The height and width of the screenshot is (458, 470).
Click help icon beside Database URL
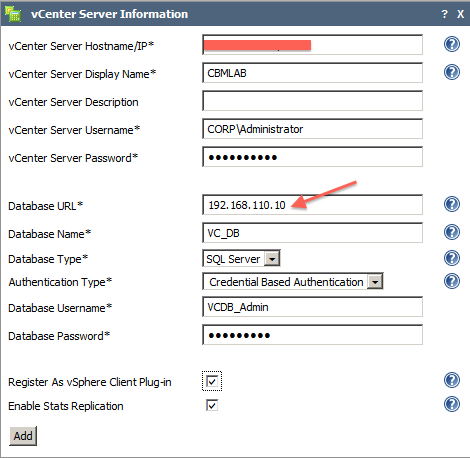[x=452, y=204]
